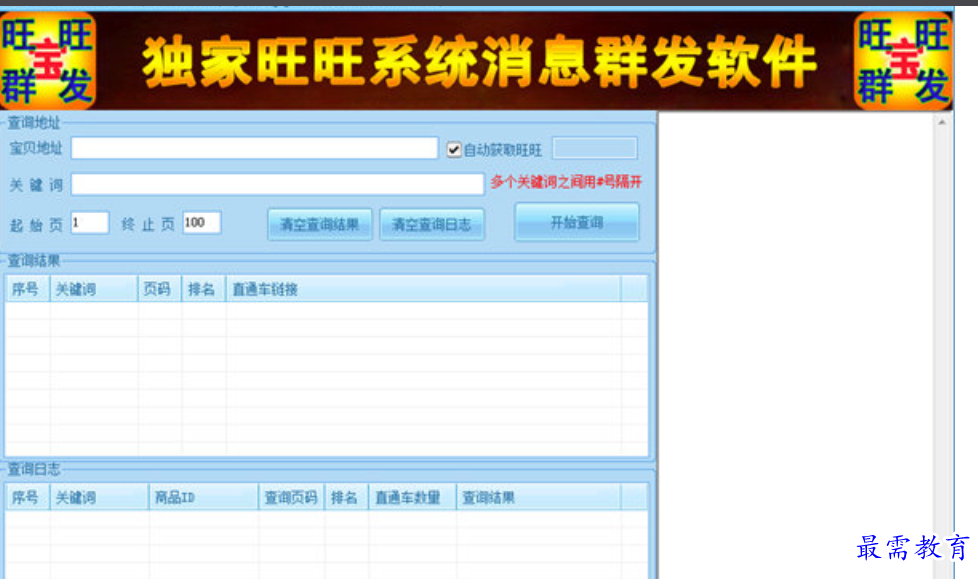Click the 序号 column header in 查询日志
The width and height of the screenshot is (978, 579).
tap(27, 497)
